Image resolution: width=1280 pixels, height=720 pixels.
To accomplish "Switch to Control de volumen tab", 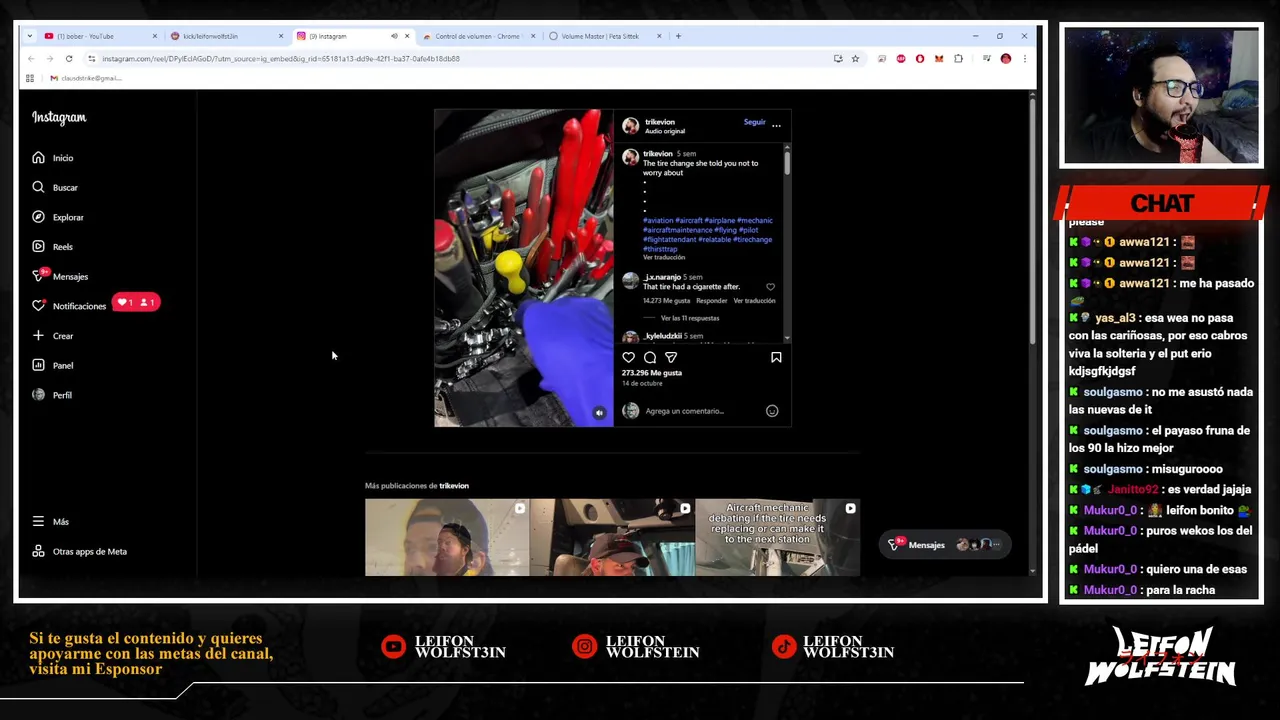I will 477,36.
